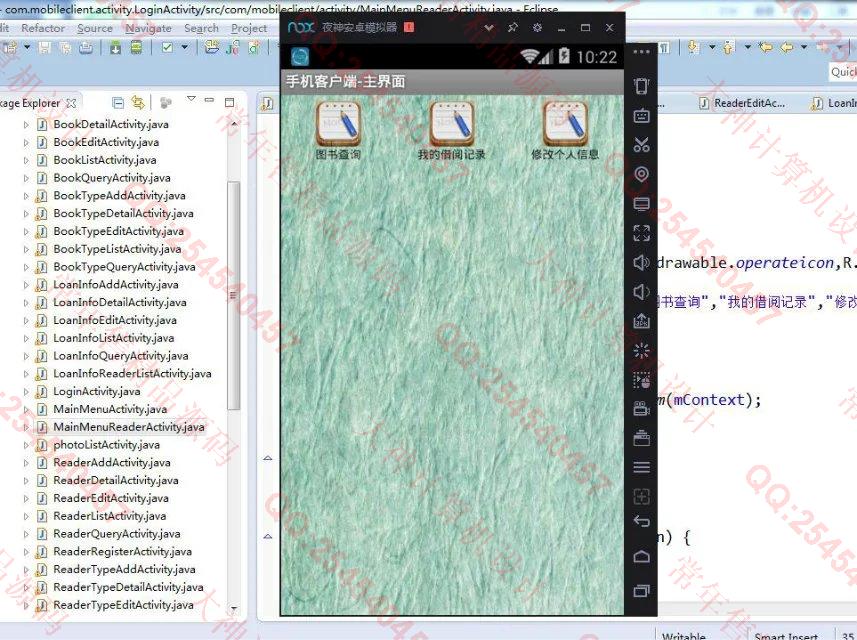Minimize Package Explorer view

(209, 100)
